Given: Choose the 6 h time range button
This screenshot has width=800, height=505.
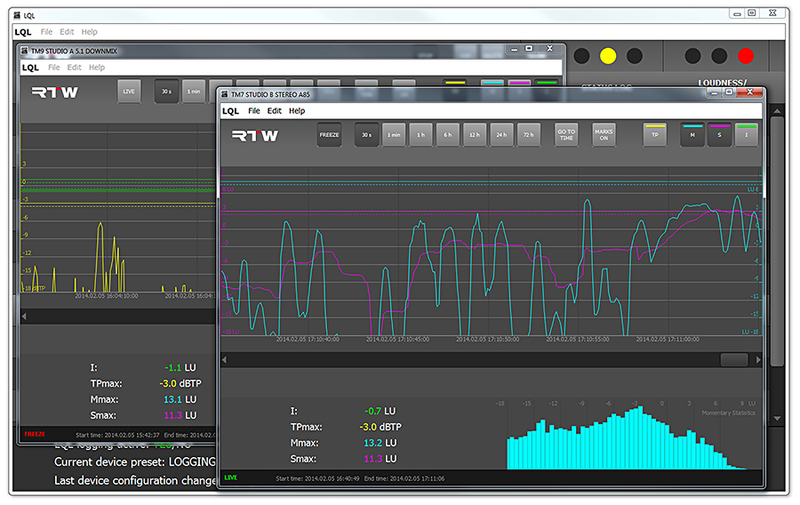Looking at the screenshot, I should (x=448, y=134).
